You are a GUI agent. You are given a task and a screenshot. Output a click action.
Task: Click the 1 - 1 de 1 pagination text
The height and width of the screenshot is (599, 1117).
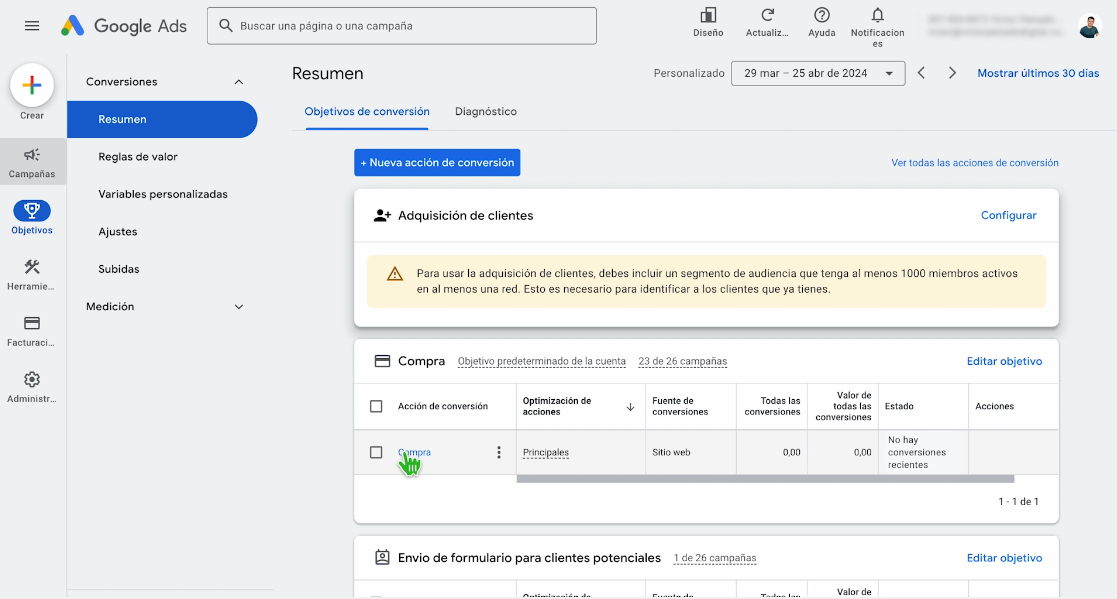(1019, 501)
